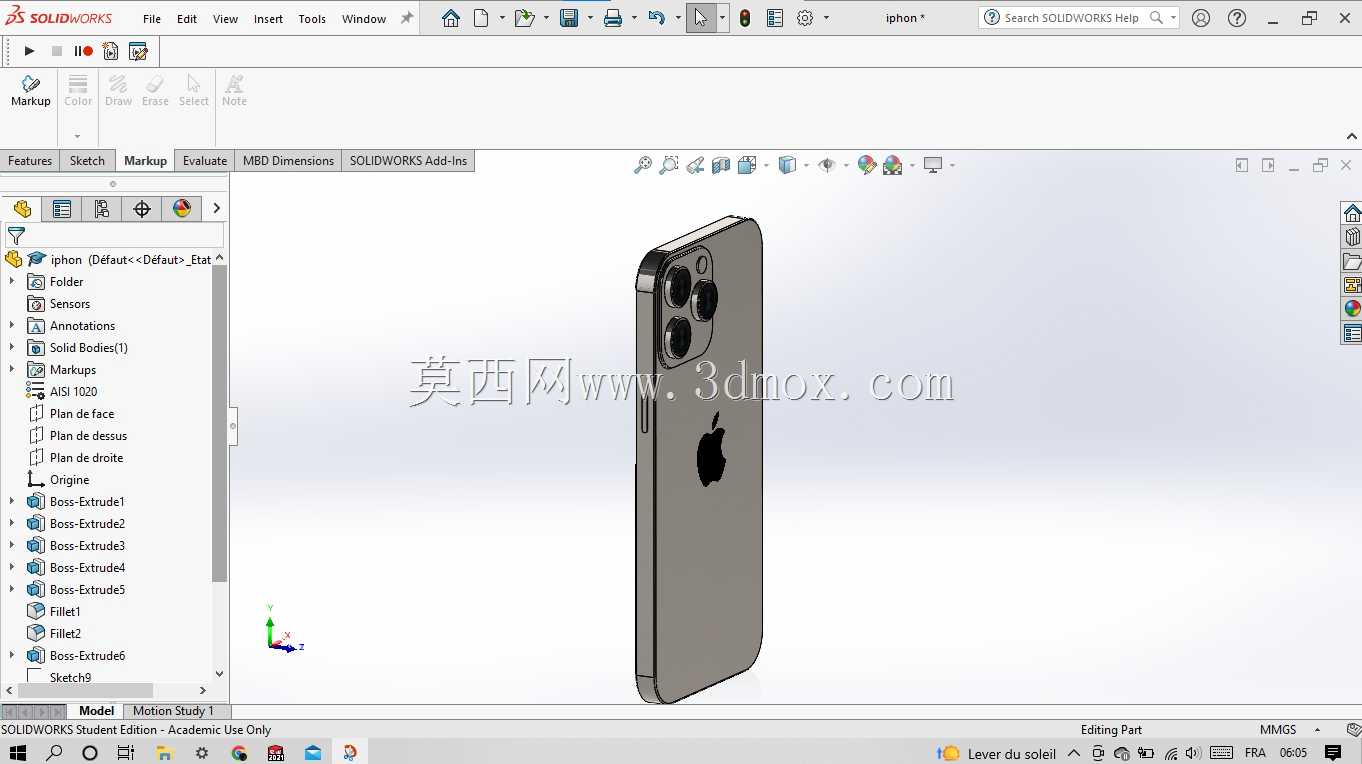The width and height of the screenshot is (1362, 764).
Task: Create a new document with New icon
Action: click(x=481, y=18)
